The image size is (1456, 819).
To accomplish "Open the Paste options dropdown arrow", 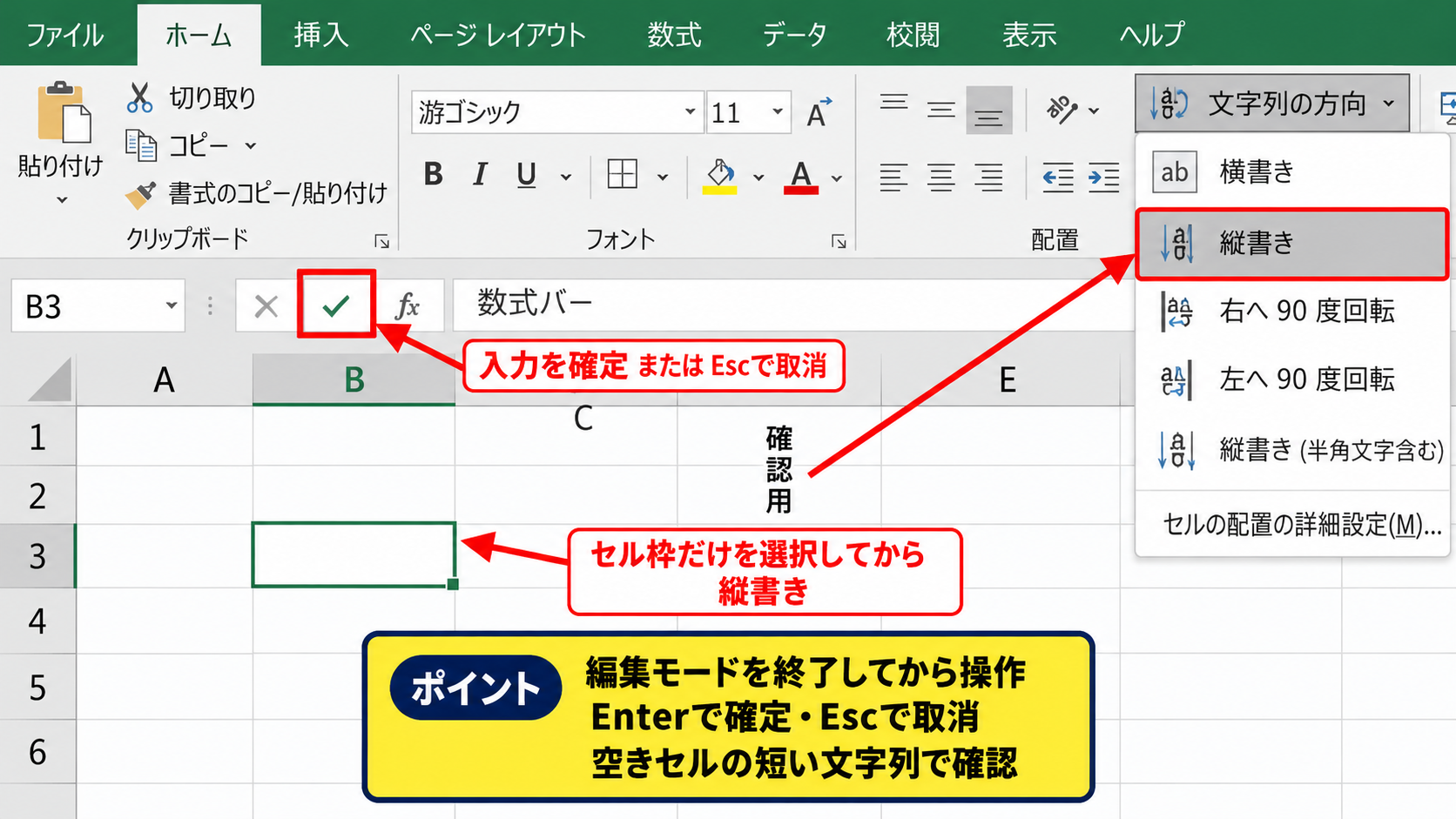I will click(62, 200).
